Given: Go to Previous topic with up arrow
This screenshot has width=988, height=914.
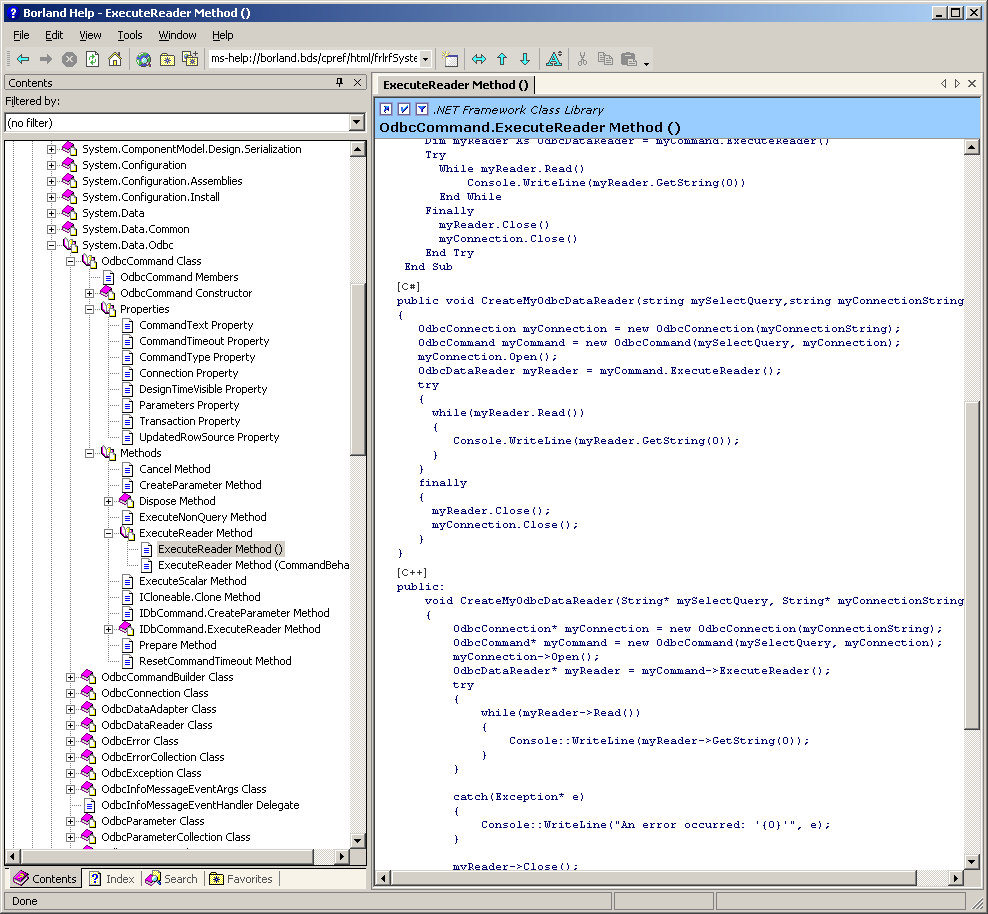Looking at the screenshot, I should pos(502,59).
